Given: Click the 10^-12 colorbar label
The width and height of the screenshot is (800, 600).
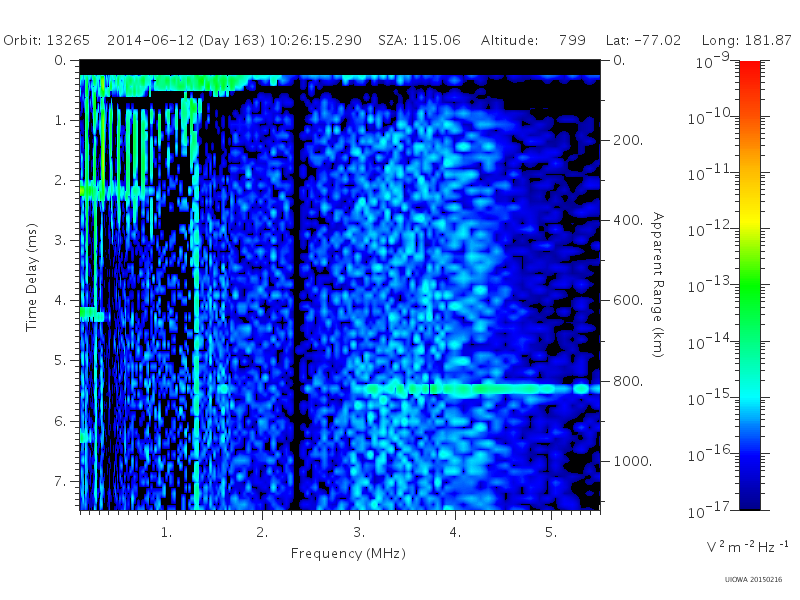Looking at the screenshot, I should coord(711,229).
